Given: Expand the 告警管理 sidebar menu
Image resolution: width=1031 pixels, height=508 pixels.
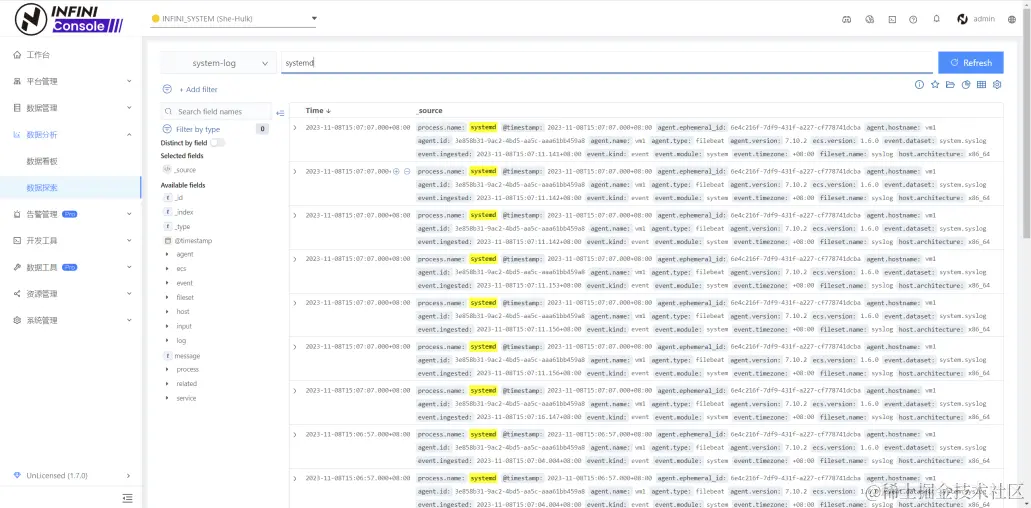Looking at the screenshot, I should click(x=71, y=214).
